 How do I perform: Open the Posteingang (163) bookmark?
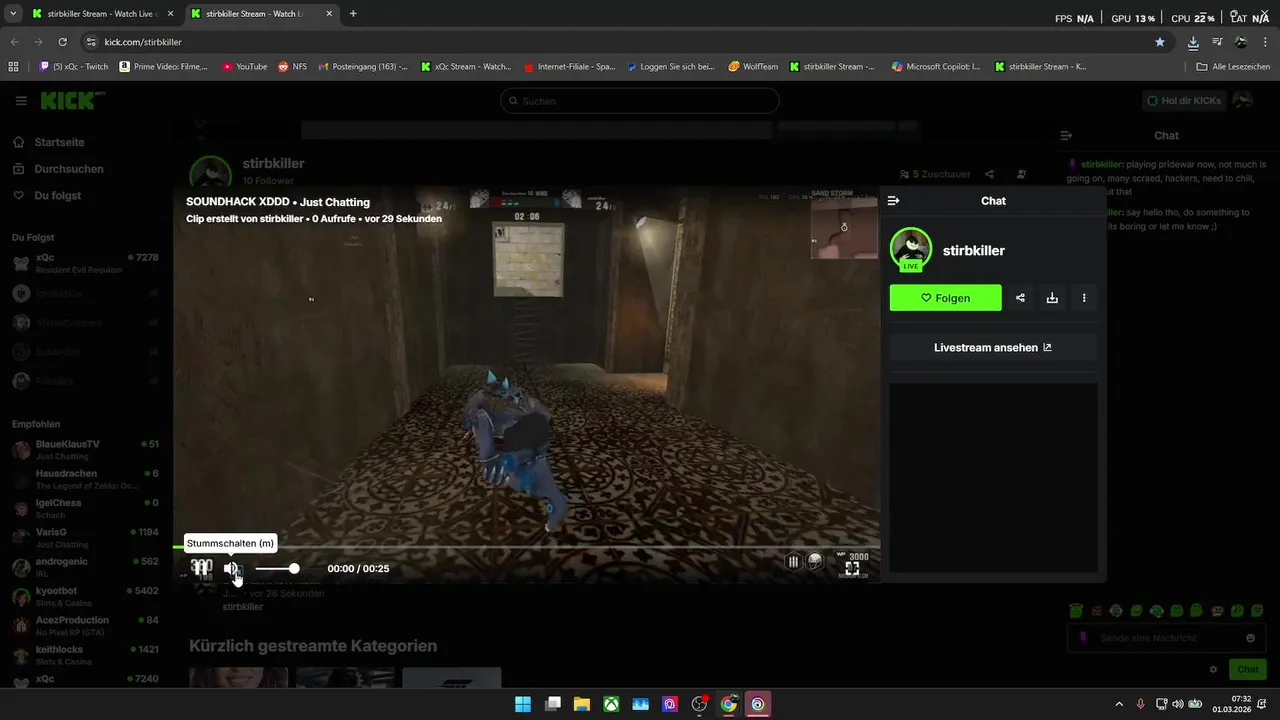[x=363, y=67]
